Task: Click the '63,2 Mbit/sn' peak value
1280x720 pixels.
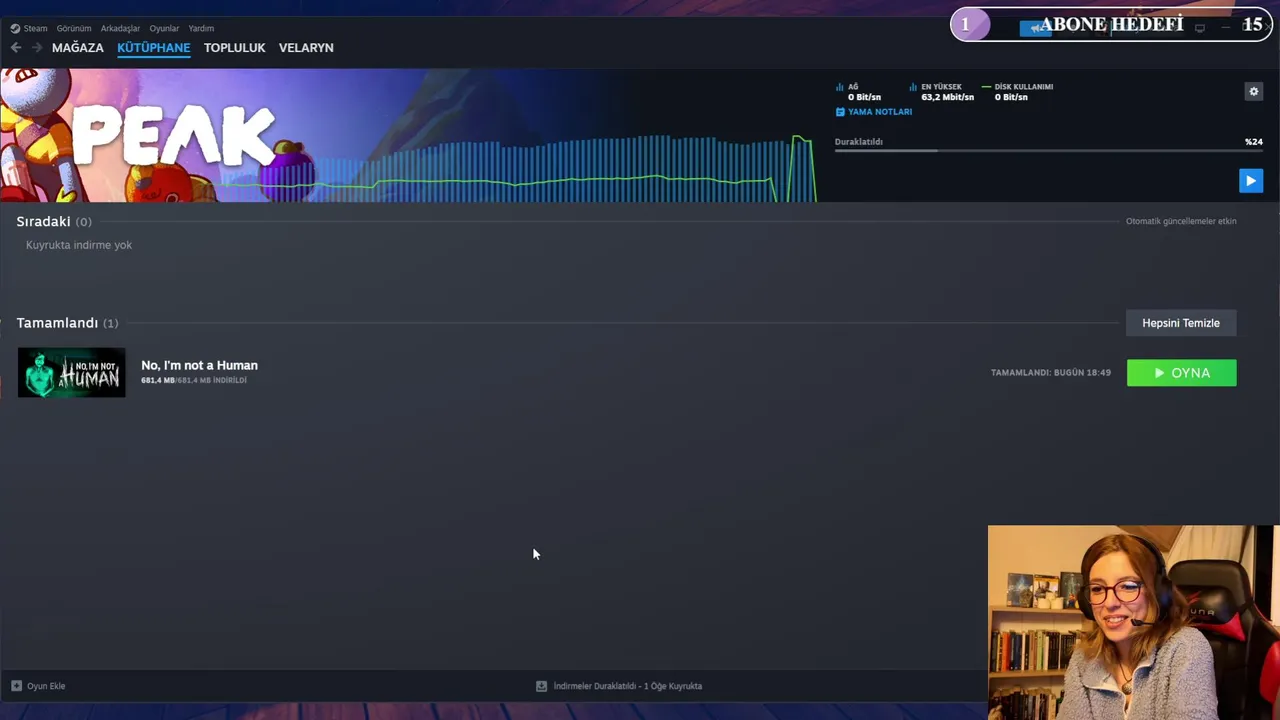Action: 948,97
